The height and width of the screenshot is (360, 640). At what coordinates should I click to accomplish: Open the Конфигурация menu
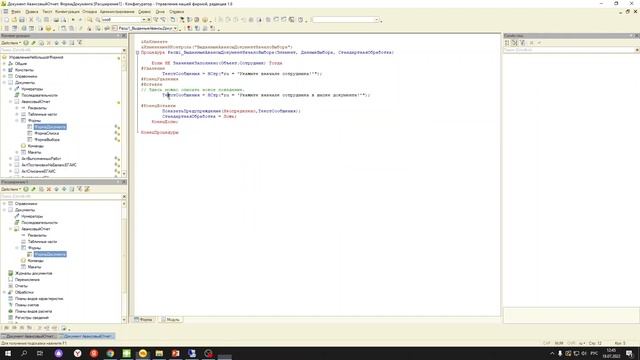pyautogui.click(x=67, y=12)
